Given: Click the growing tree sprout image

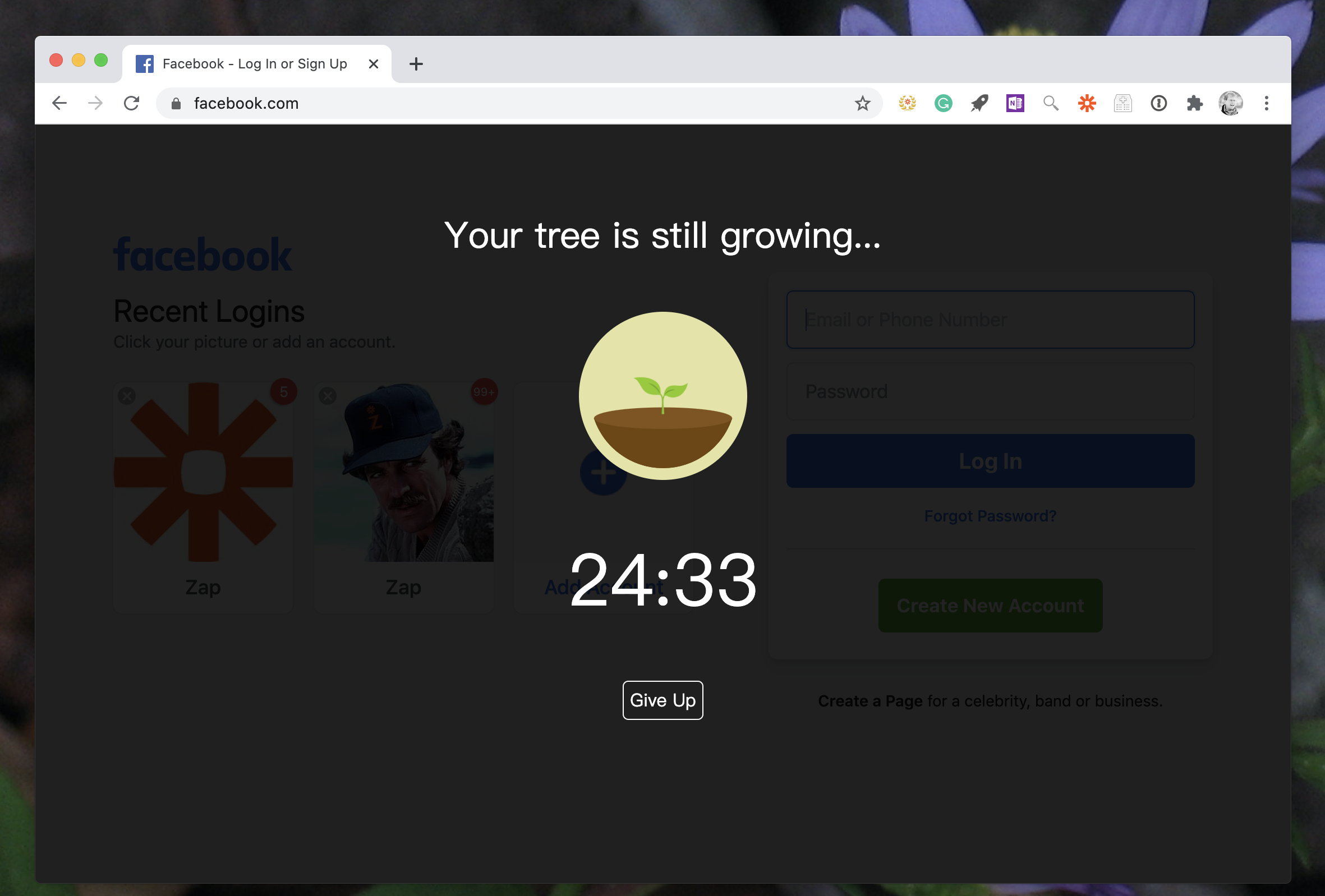Looking at the screenshot, I should click(662, 395).
